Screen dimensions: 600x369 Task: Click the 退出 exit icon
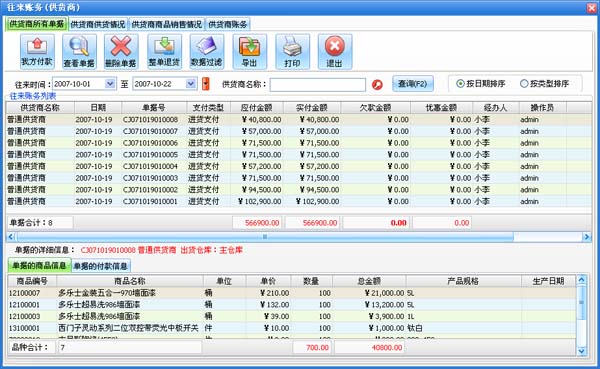point(335,52)
